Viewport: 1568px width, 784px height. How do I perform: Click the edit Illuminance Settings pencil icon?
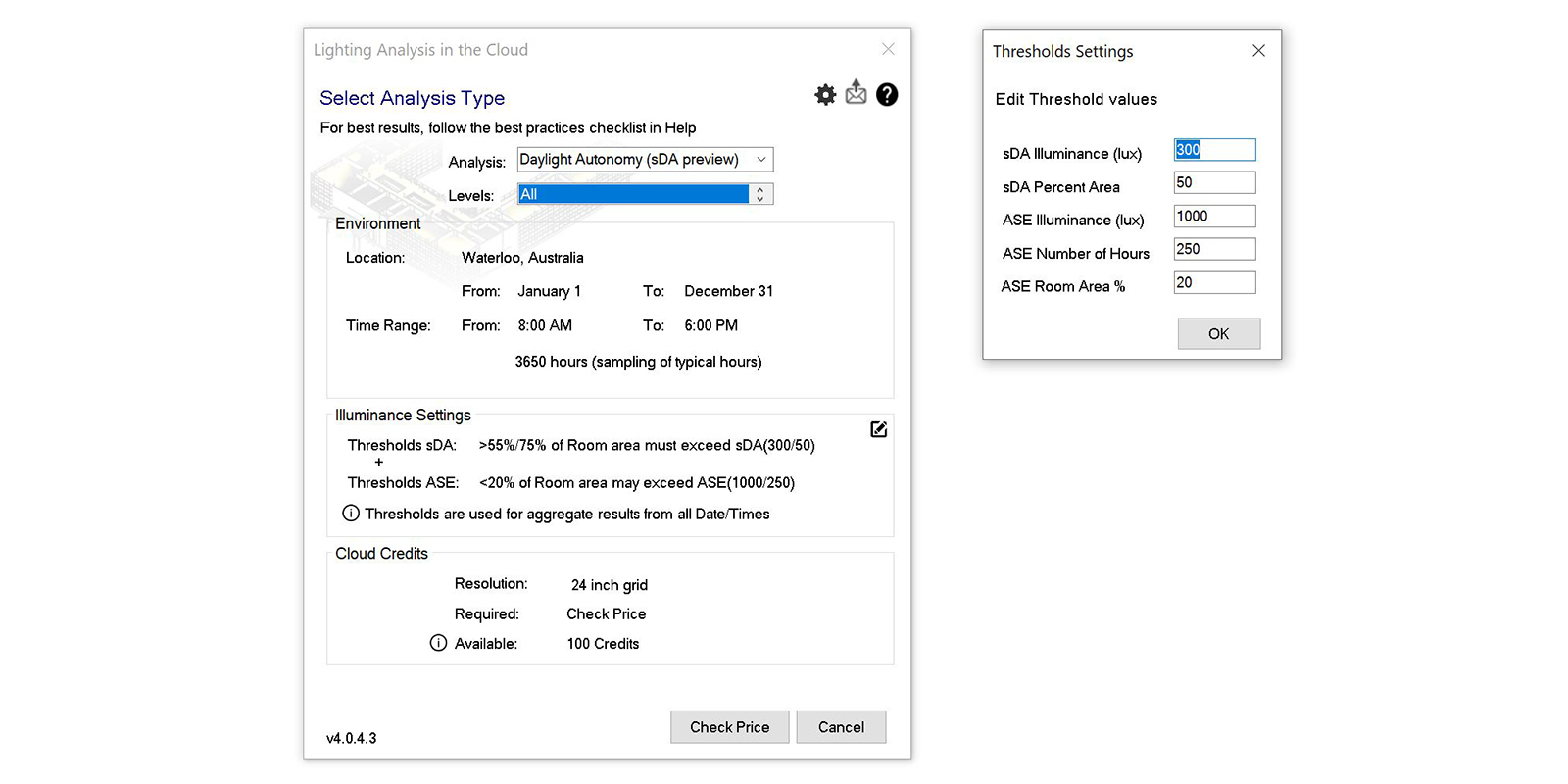pos(879,429)
